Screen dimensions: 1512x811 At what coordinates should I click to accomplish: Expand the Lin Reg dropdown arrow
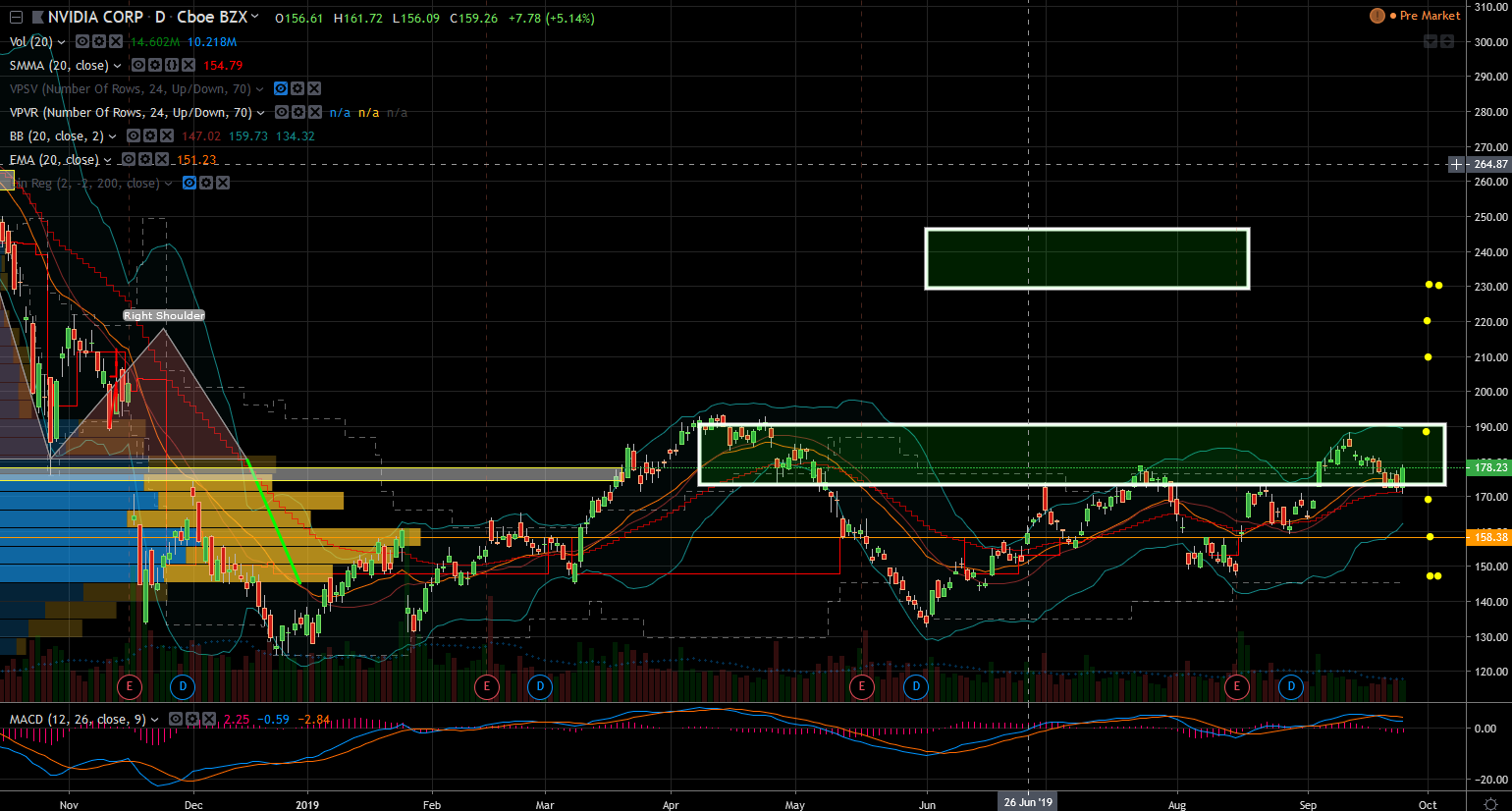click(x=169, y=184)
